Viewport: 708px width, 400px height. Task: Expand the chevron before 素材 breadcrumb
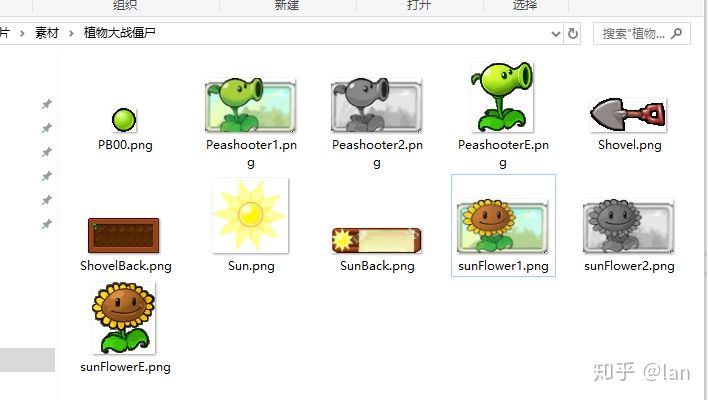pyautogui.click(x=22, y=33)
